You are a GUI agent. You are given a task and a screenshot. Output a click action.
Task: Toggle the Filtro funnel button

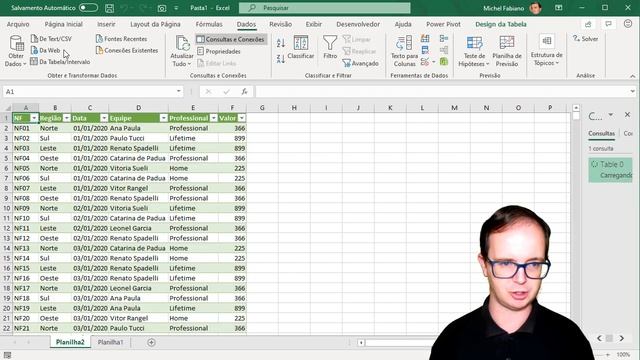[330, 47]
